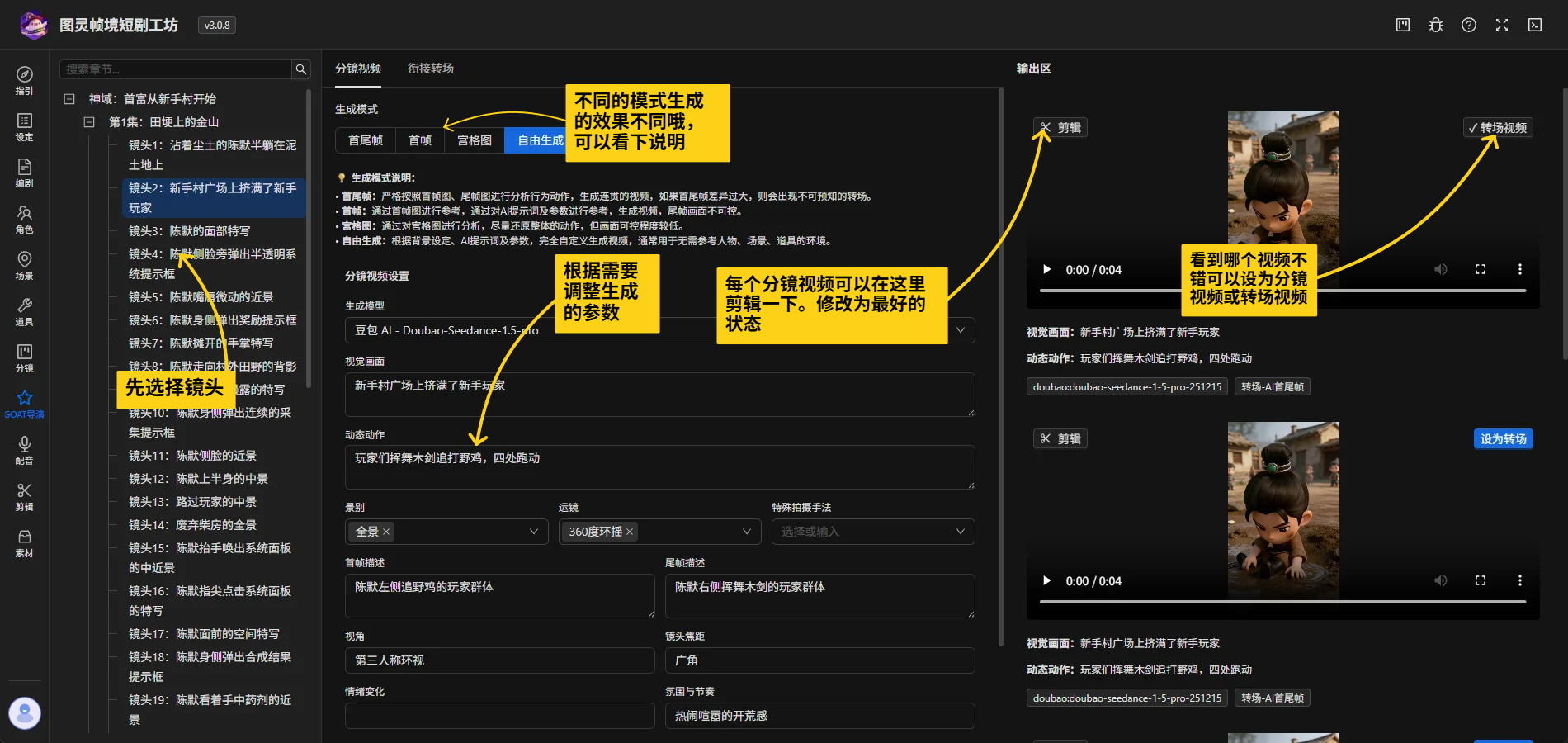Collapse the 第1集 episode tree node

pos(89,122)
